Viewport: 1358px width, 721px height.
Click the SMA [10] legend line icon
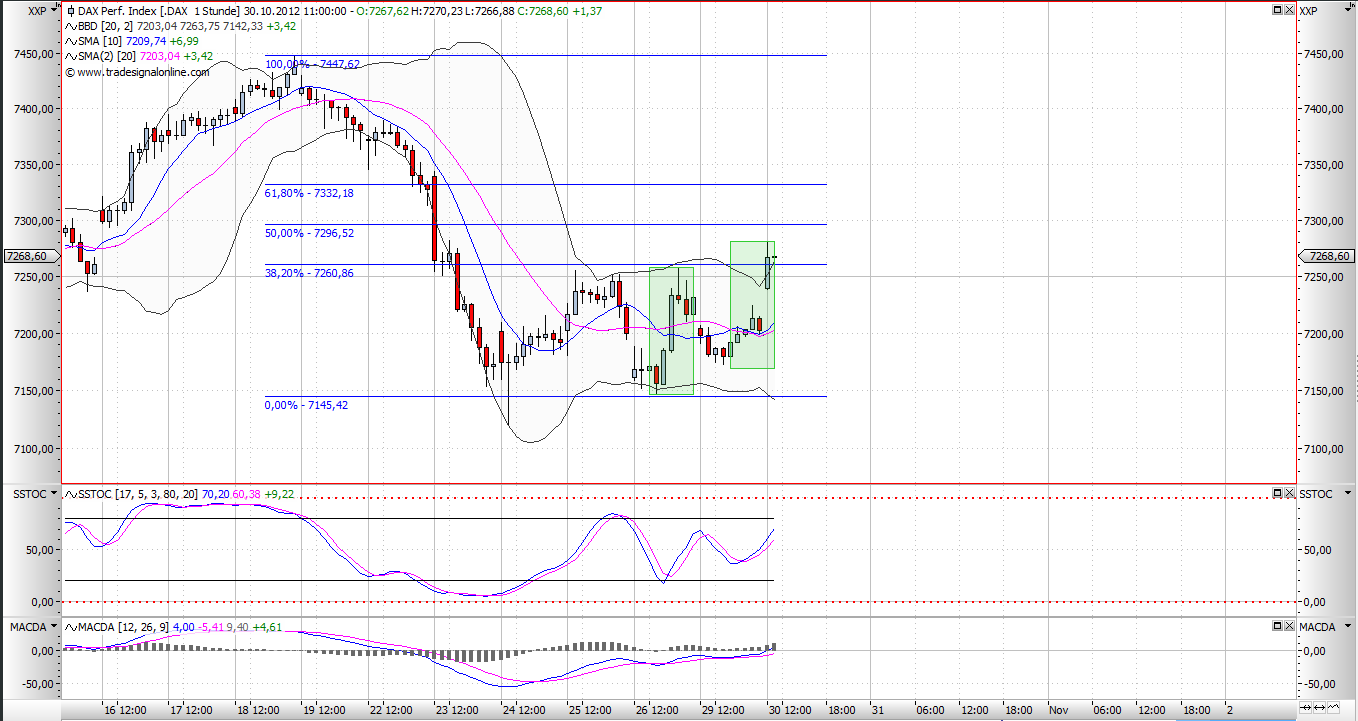(72, 42)
